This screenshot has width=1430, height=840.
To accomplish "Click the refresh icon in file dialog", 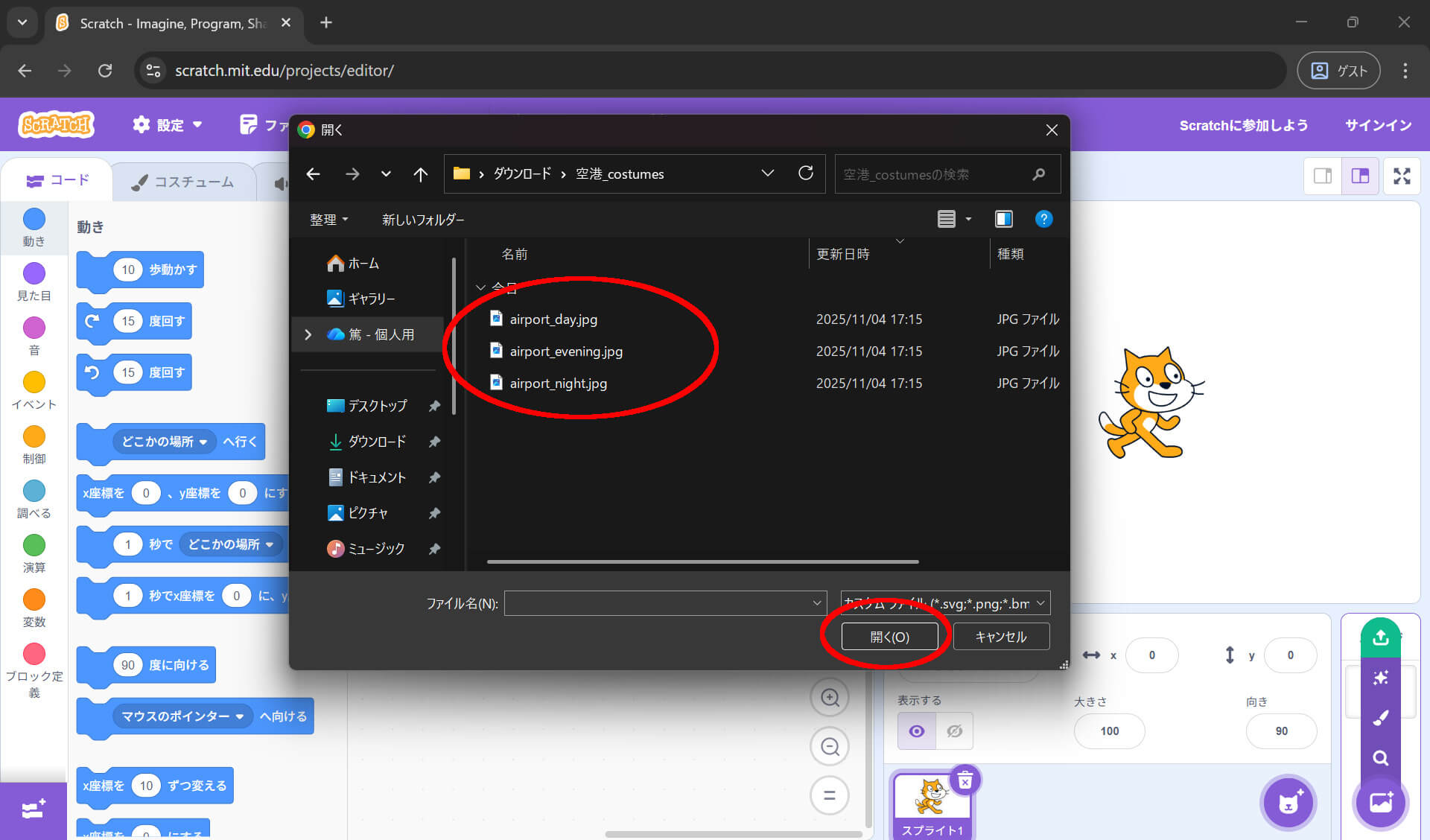I will pyautogui.click(x=806, y=174).
